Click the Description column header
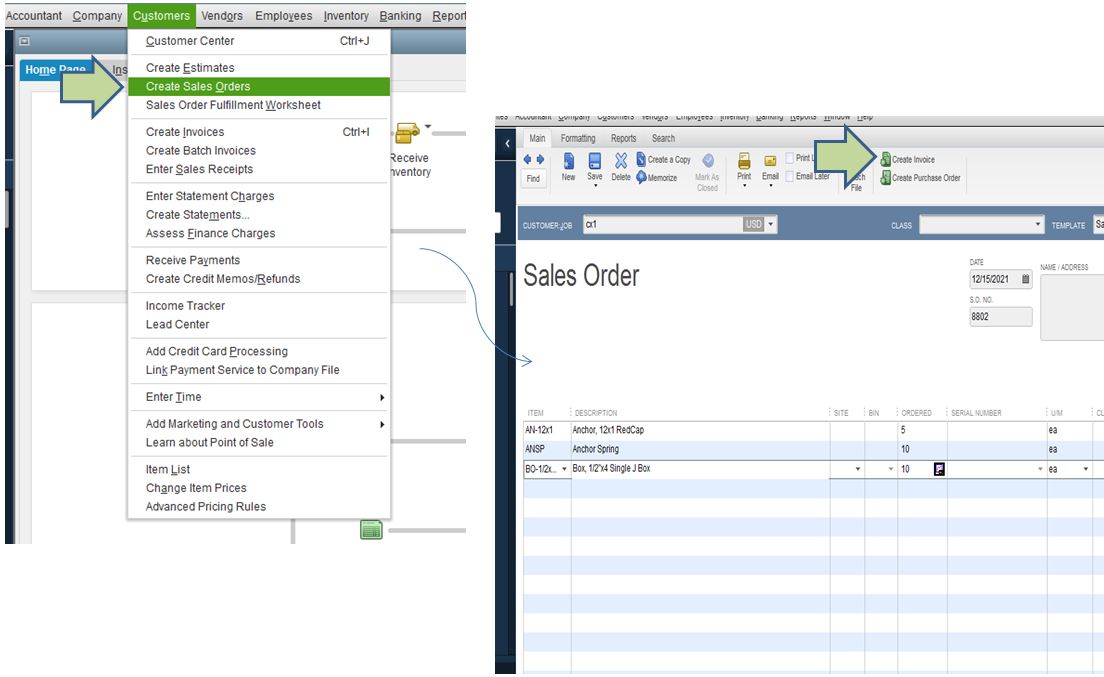The image size is (1104, 677). 596,413
